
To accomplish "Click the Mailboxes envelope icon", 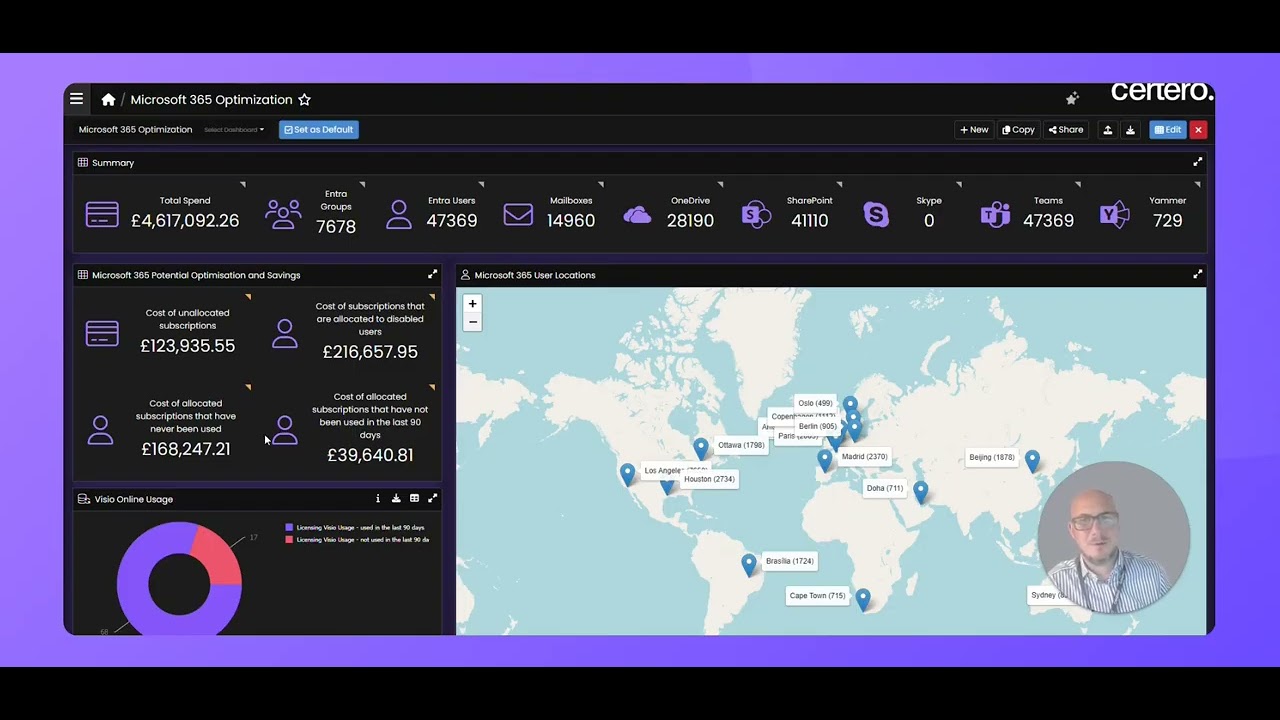I will (518, 214).
